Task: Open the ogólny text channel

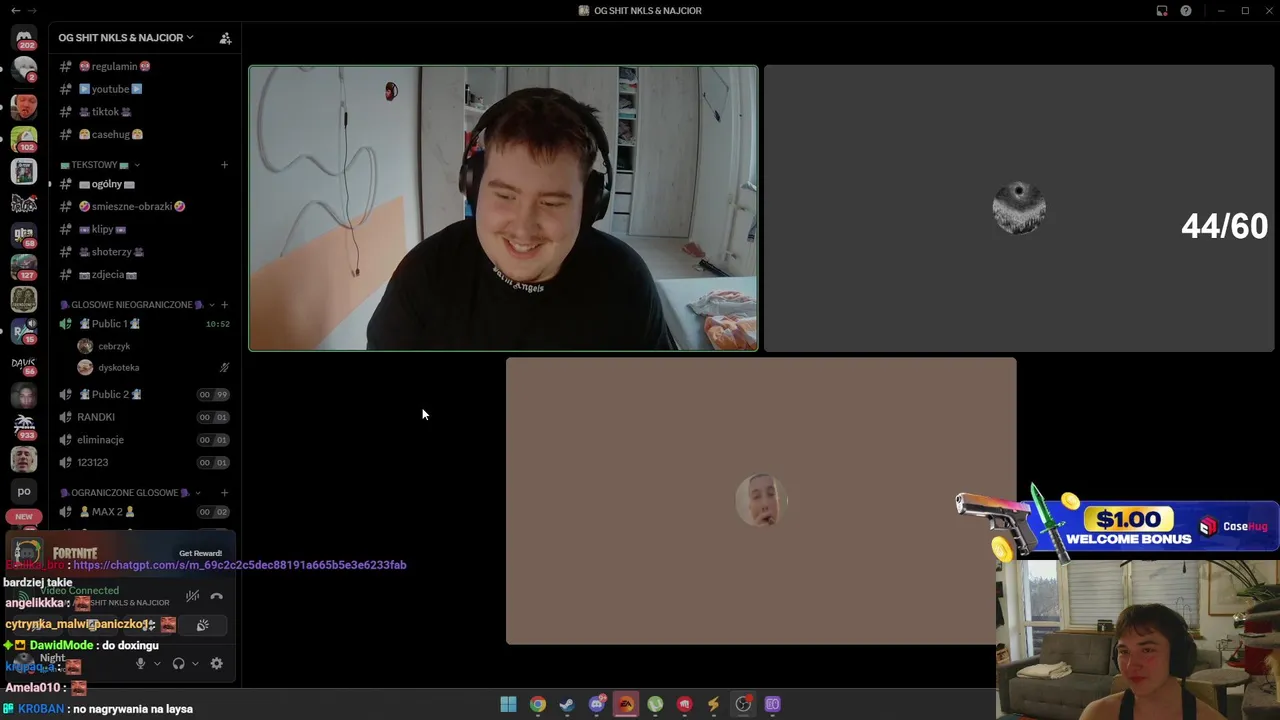Action: pyautogui.click(x=144, y=184)
